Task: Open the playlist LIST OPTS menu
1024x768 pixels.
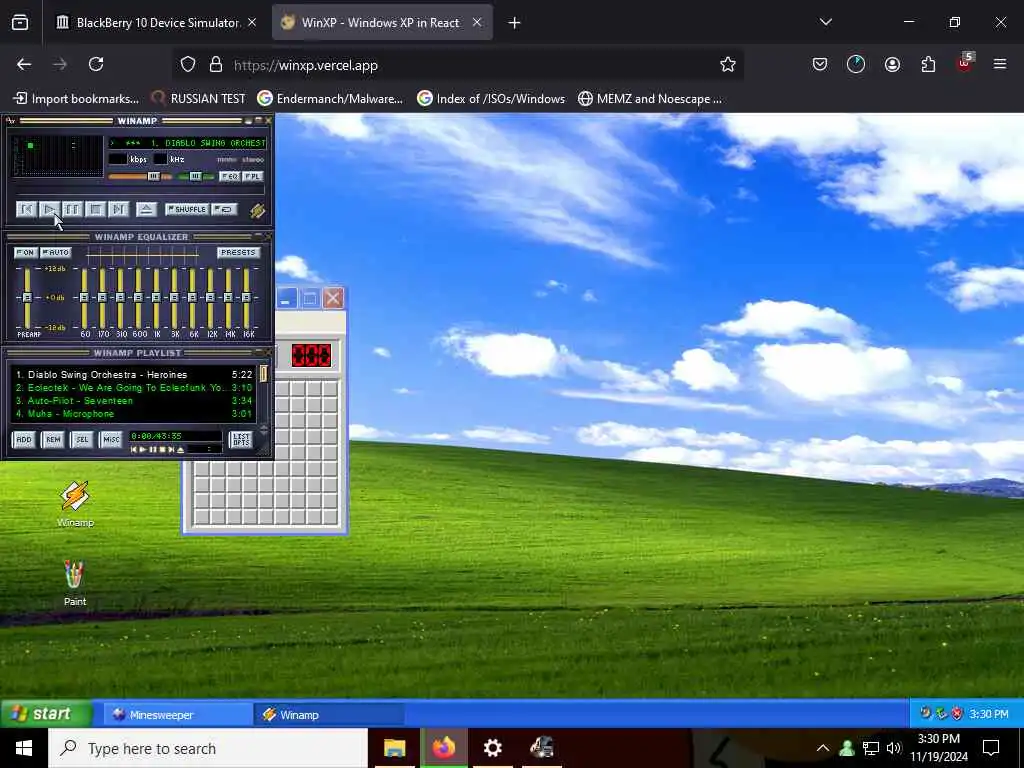Action: [241, 440]
